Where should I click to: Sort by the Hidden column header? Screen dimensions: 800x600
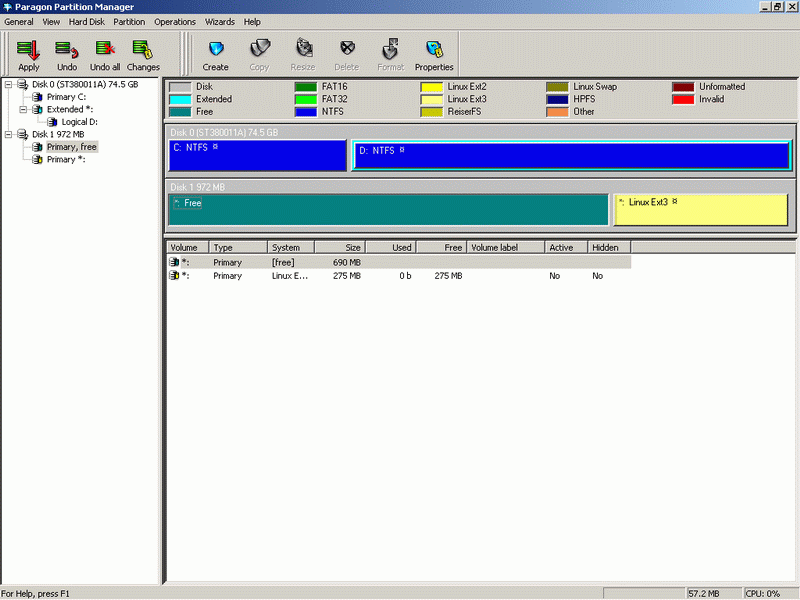pos(609,247)
